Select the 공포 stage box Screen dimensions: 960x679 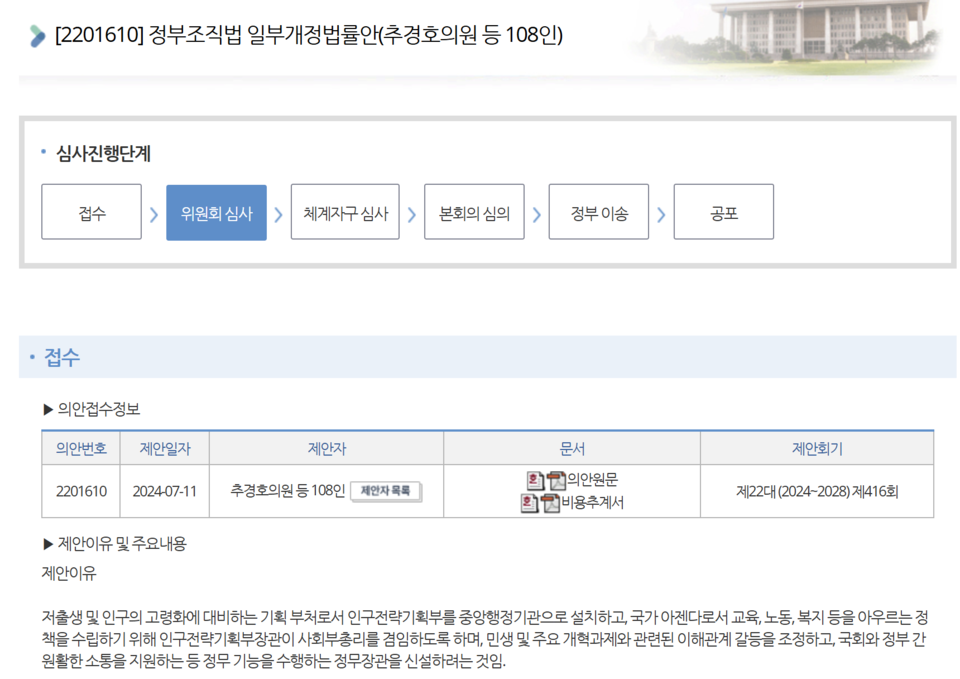pyautogui.click(x=723, y=211)
